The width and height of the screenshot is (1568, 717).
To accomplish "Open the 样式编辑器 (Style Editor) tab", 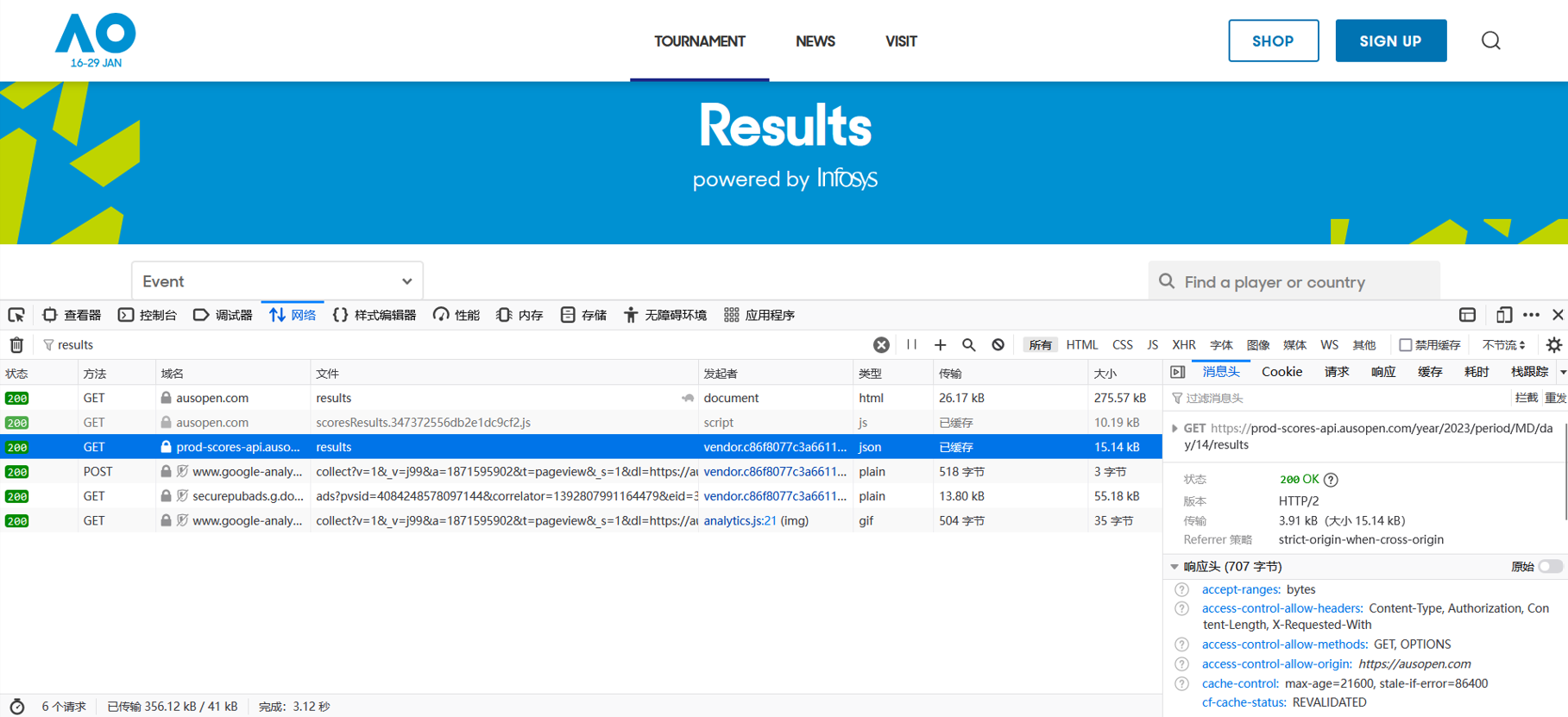I will click(x=375, y=315).
